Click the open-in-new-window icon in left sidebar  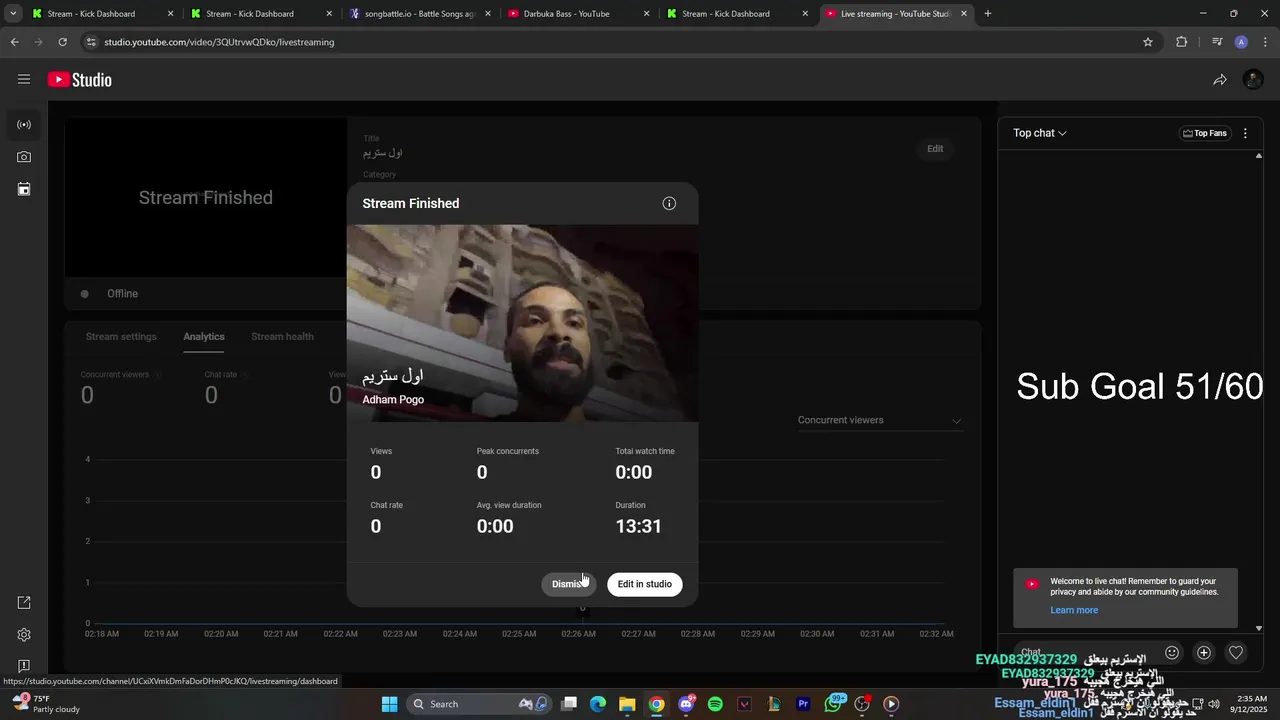[24, 603]
